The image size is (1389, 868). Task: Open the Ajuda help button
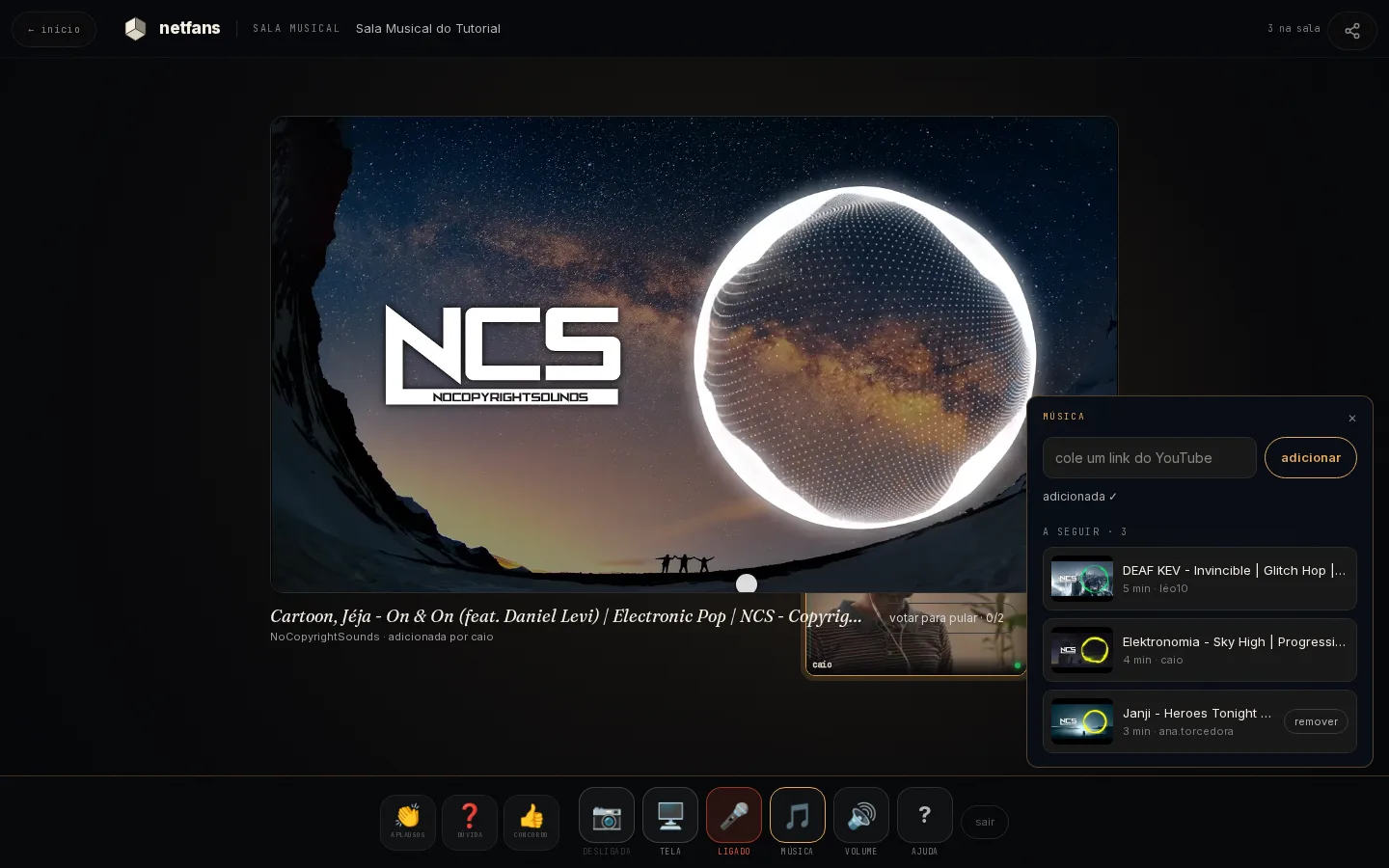(925, 816)
